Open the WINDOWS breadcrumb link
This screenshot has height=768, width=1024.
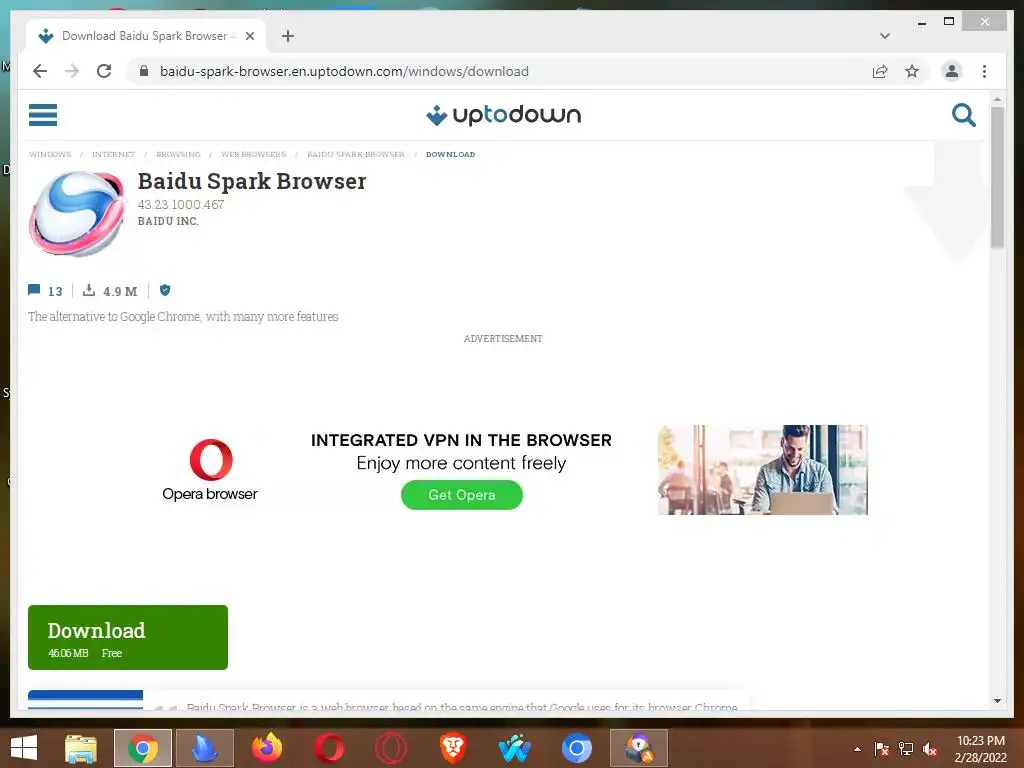click(x=50, y=154)
